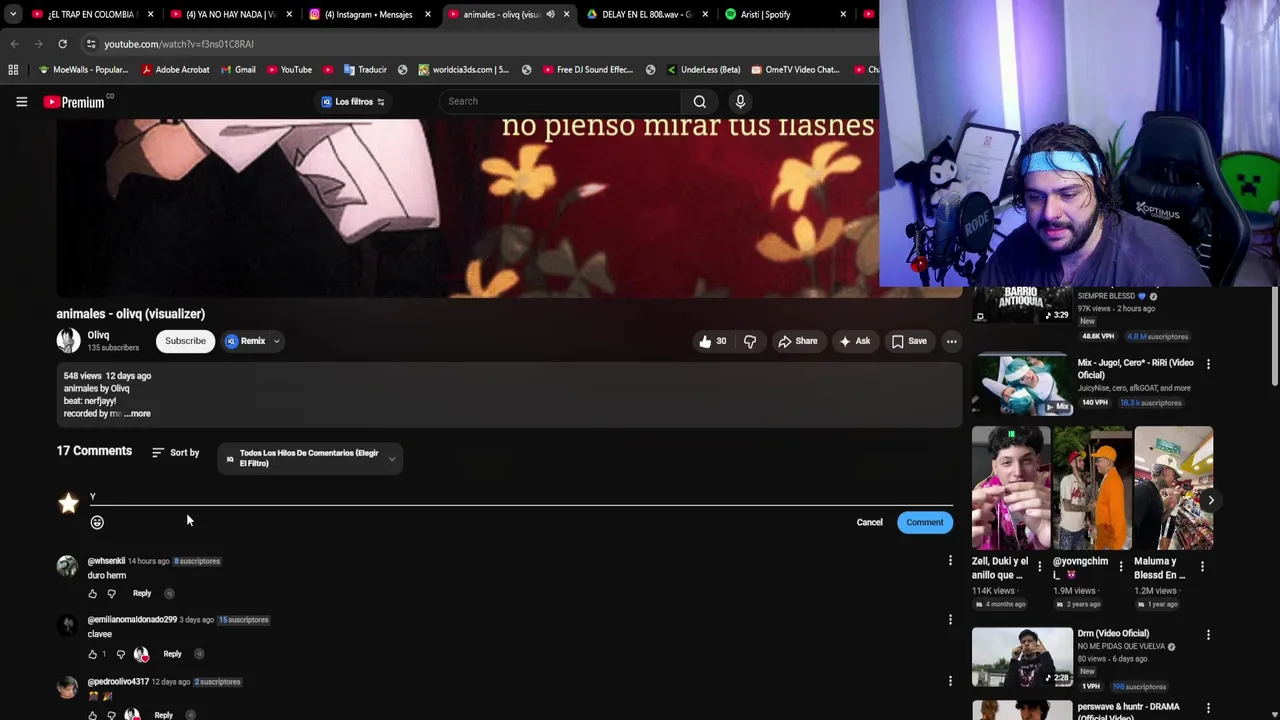
Task: Expand the Remix dropdown arrow
Action: (277, 341)
